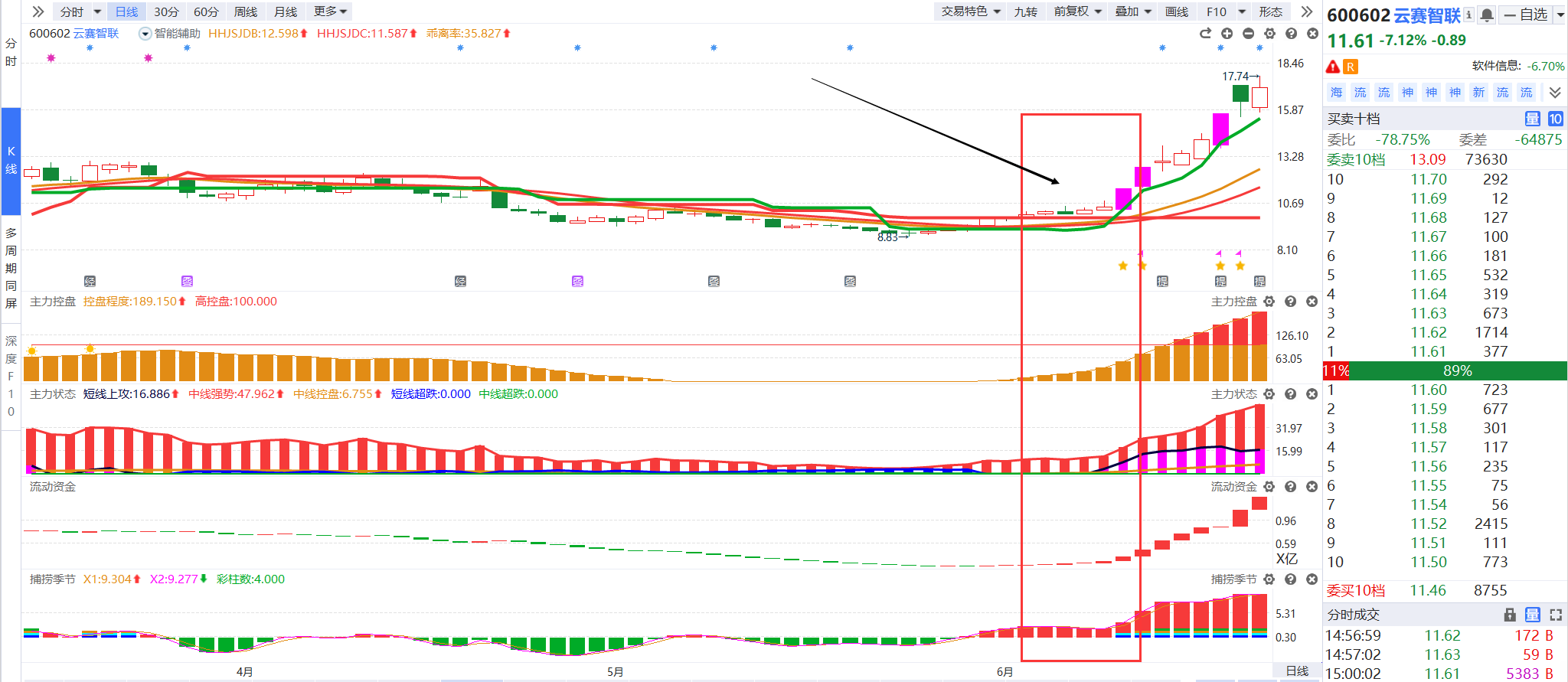Open help icon of 主力状态 panel
This screenshot has width=1568, height=682.
click(x=1290, y=394)
